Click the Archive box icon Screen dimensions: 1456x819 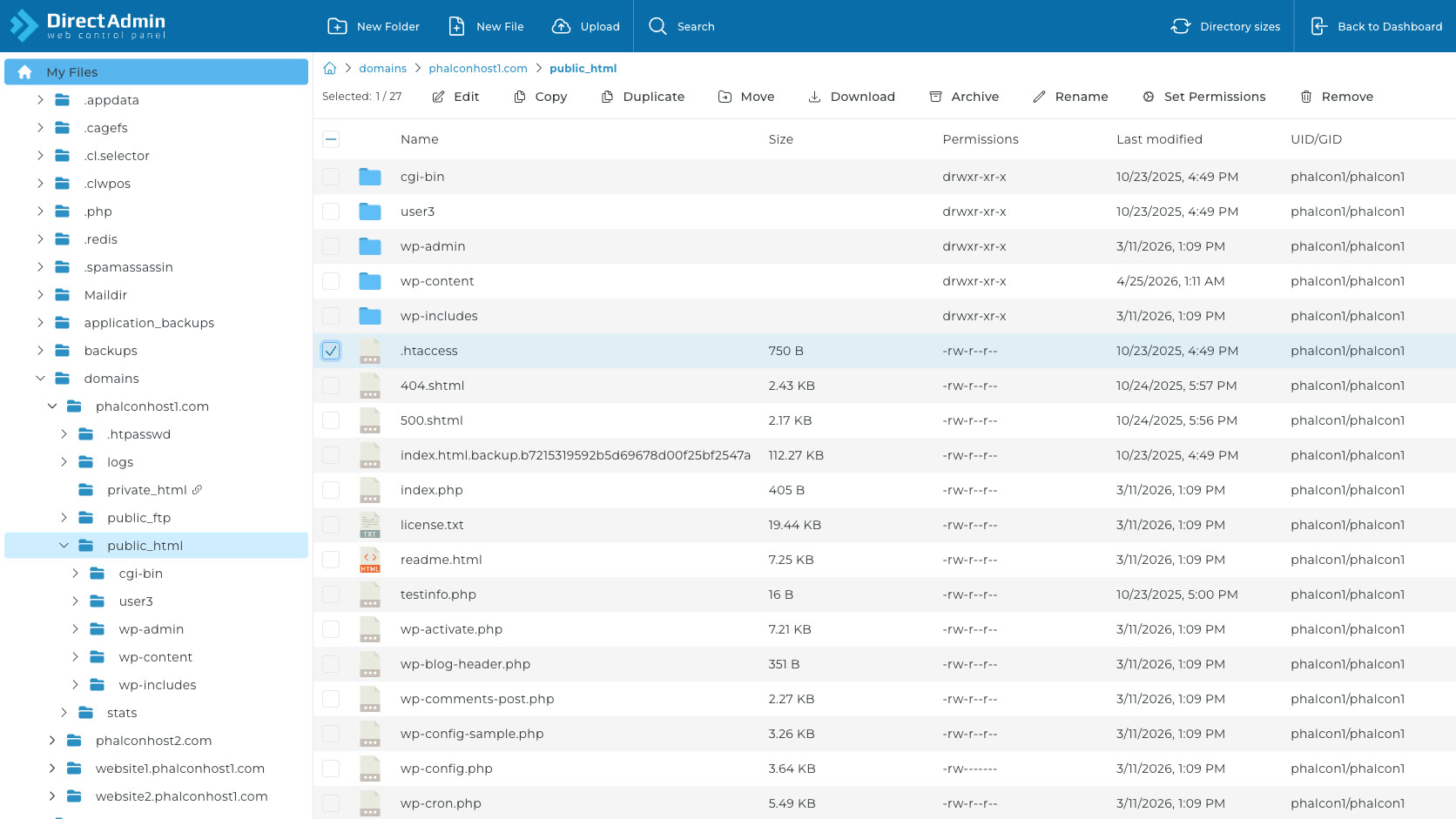pos(936,97)
